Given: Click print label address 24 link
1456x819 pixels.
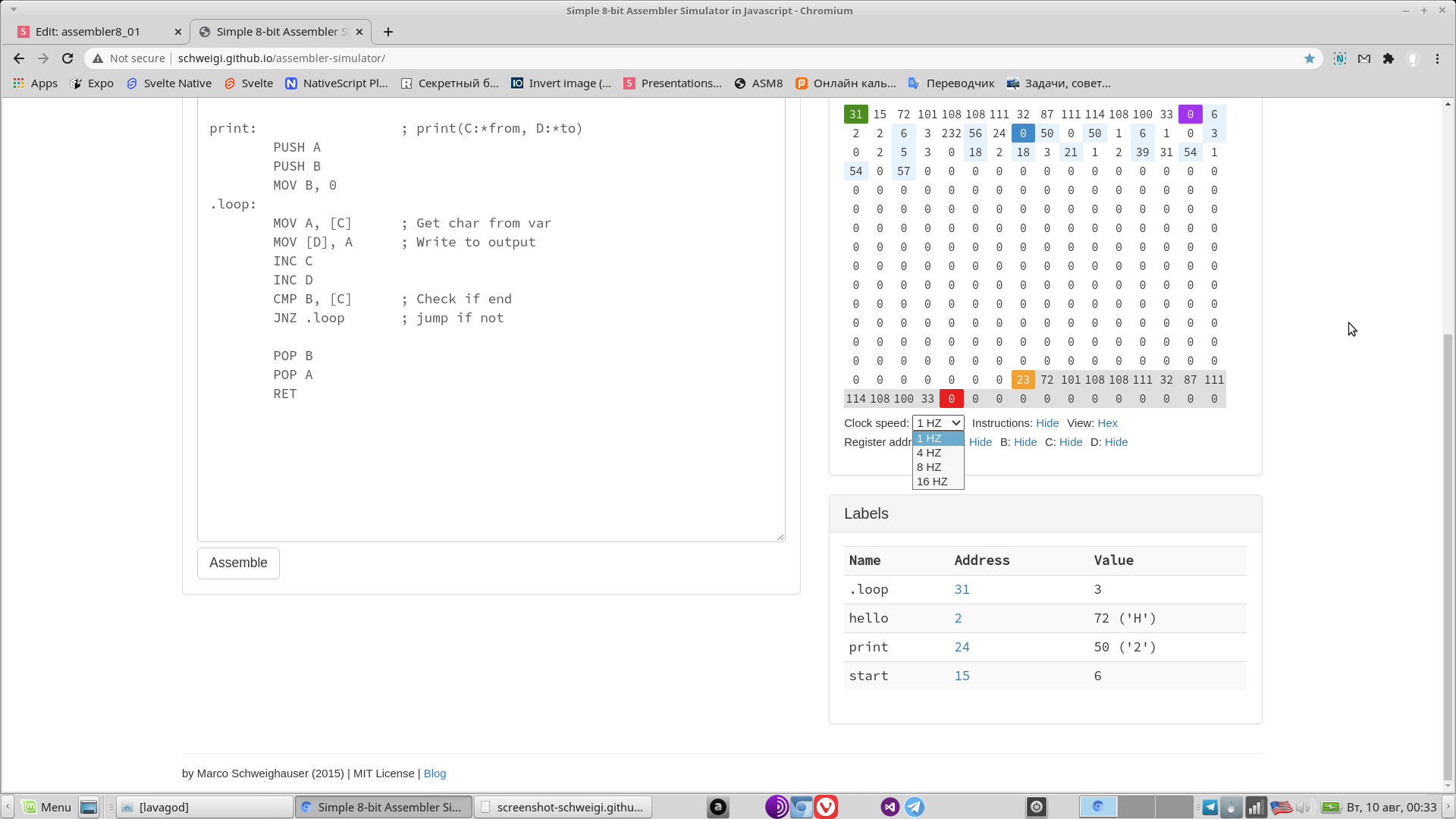Looking at the screenshot, I should coord(962,647).
